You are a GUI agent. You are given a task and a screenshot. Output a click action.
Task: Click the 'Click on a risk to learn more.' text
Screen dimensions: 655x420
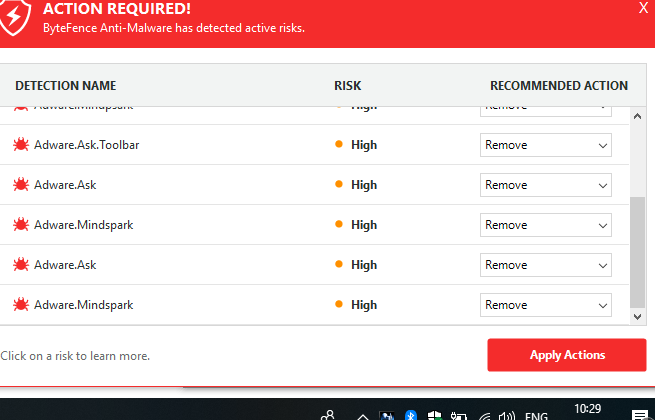click(x=75, y=356)
